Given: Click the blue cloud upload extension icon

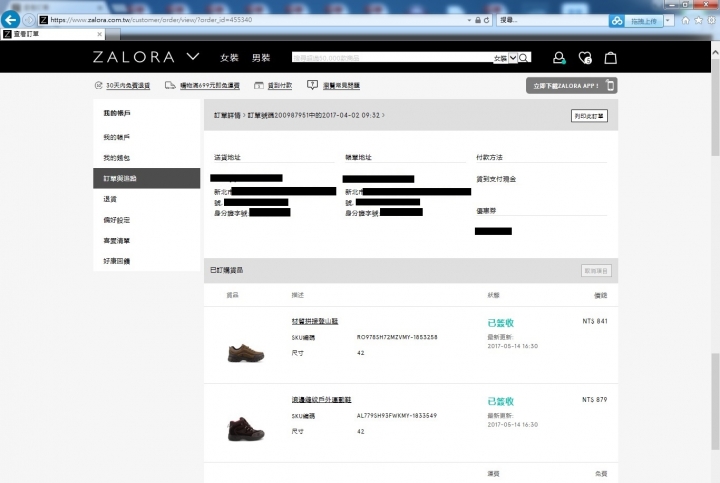Looking at the screenshot, I should (x=617, y=21).
